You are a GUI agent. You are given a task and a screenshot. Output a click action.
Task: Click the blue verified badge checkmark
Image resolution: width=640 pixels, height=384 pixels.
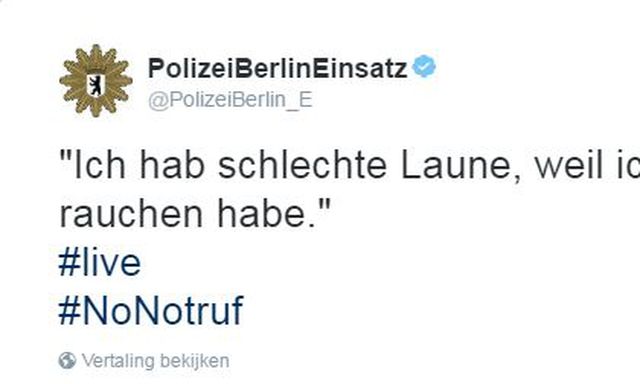pyautogui.click(x=424, y=67)
